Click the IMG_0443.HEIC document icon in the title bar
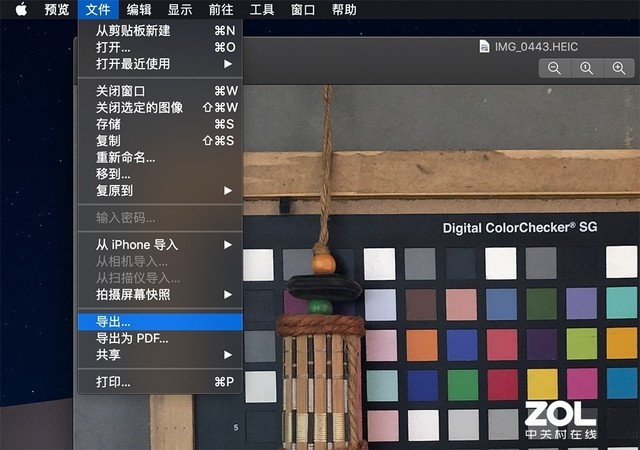 coord(484,47)
